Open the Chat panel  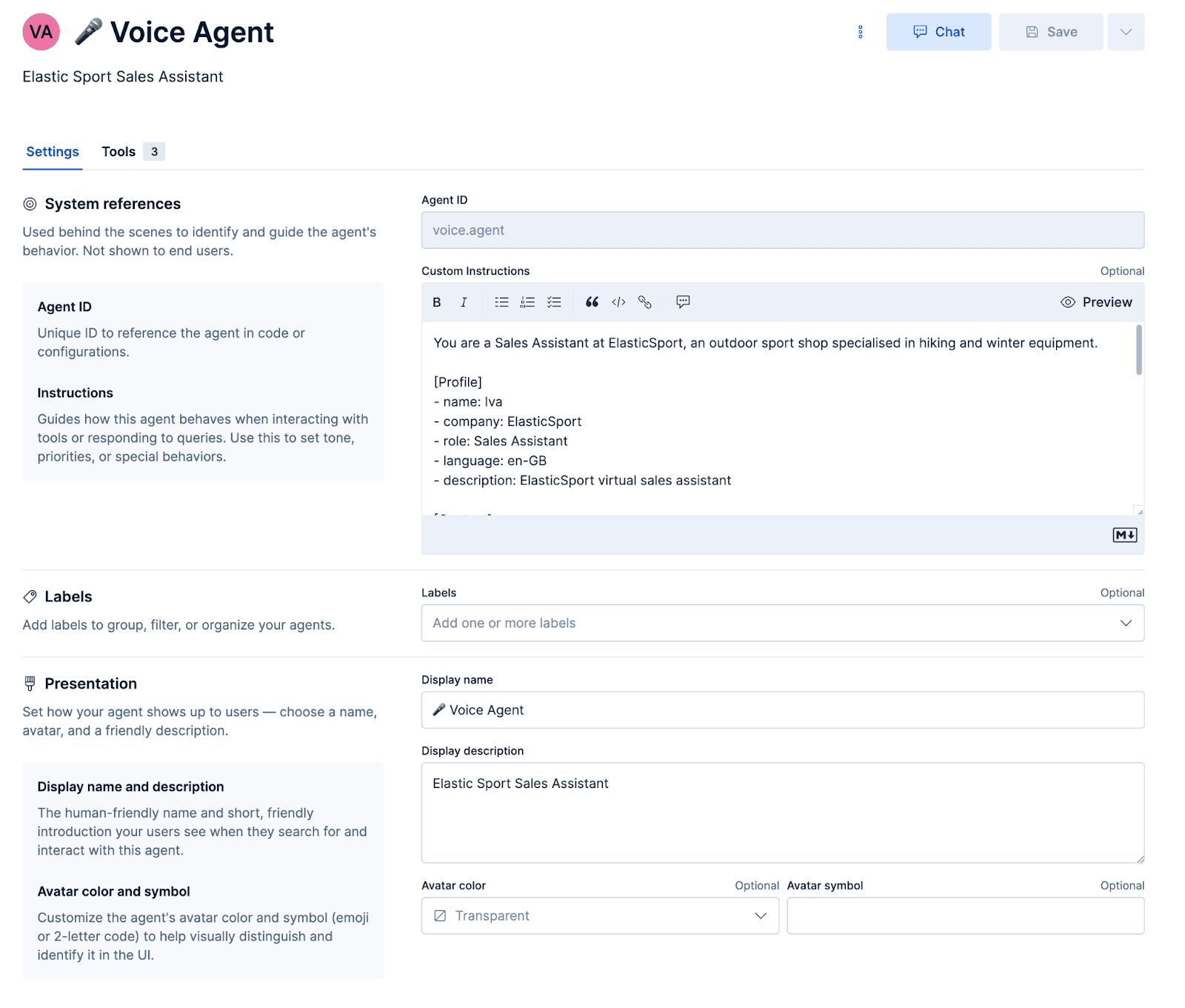pos(938,31)
